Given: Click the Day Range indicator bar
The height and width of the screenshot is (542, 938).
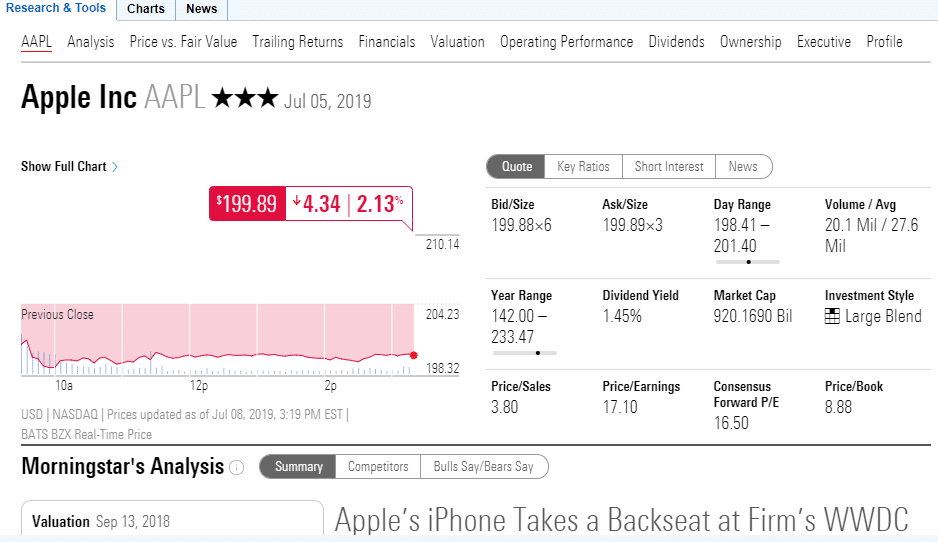Looking at the screenshot, I should click(x=748, y=262).
